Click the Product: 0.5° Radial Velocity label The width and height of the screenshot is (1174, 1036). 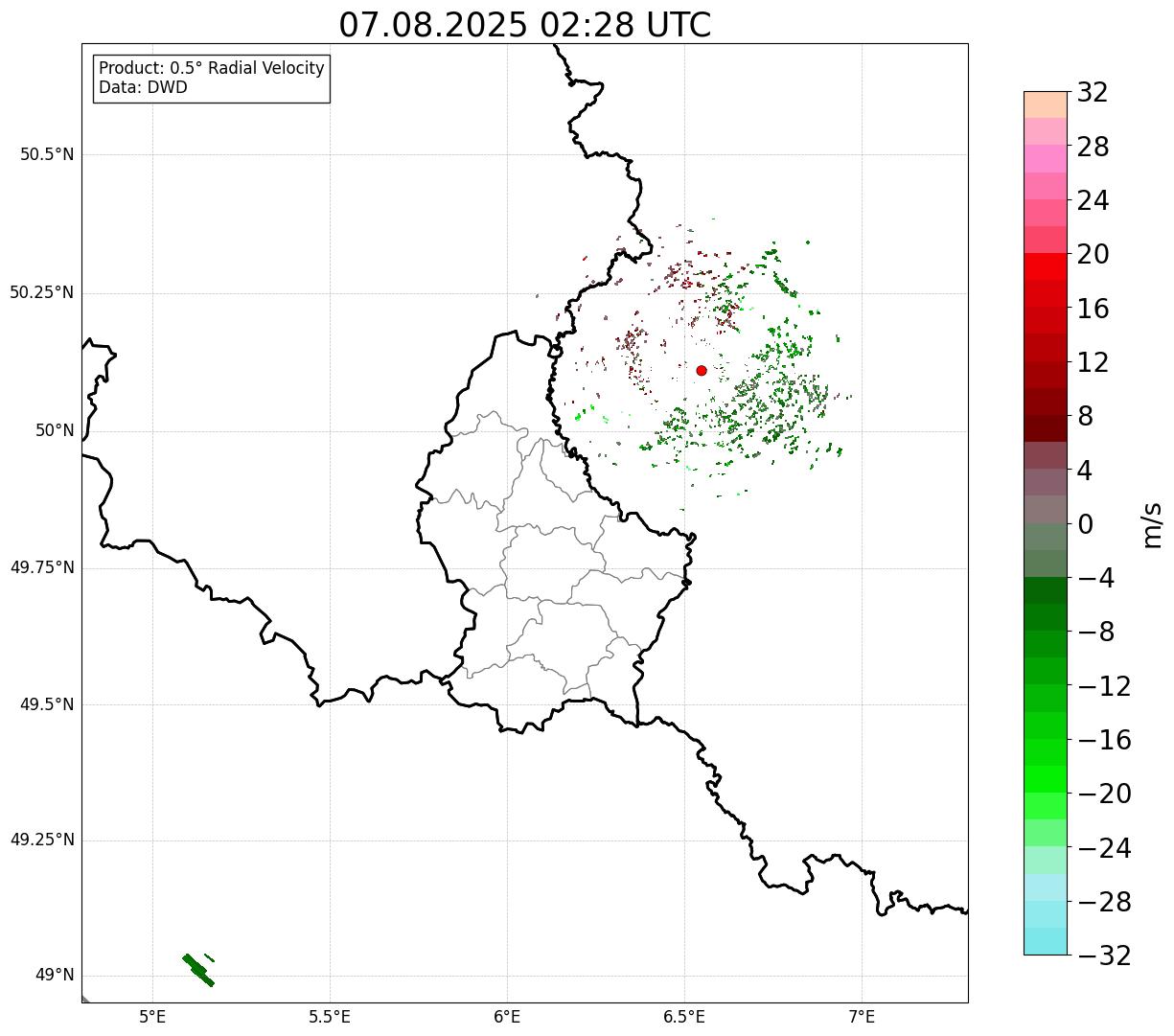[212, 69]
